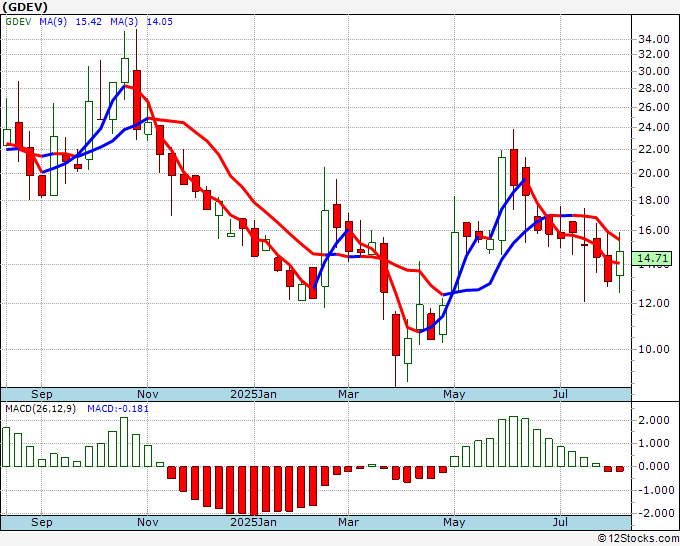The image size is (680, 546).
Task: Click 2025Jan on the MACD panel date axis
Action: click(253, 522)
